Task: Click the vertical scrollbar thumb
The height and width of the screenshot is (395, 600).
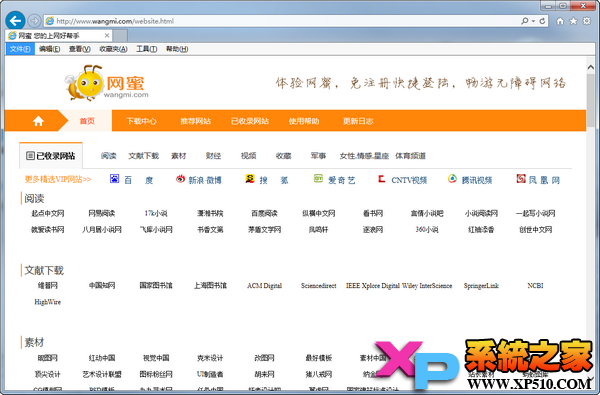Action: [591, 100]
